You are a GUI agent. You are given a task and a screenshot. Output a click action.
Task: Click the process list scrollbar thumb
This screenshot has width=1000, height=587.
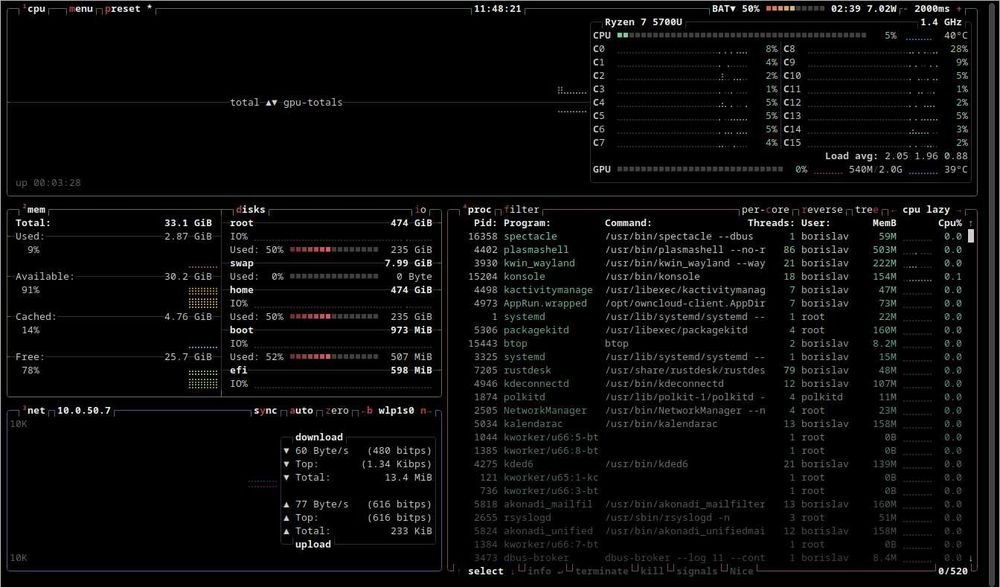pyautogui.click(x=971, y=236)
